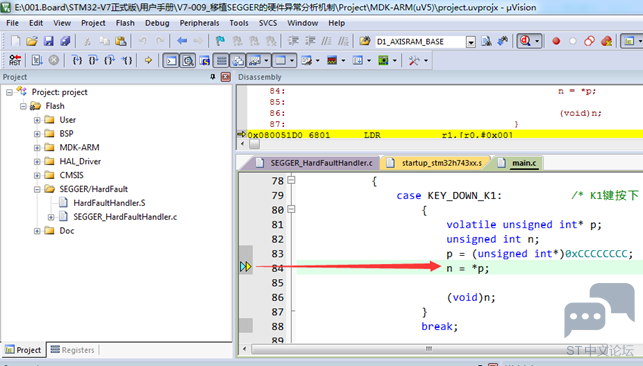Screen dimensions: 643x366
Task: Kill all breakpoints icon
Action: (x=606, y=41)
